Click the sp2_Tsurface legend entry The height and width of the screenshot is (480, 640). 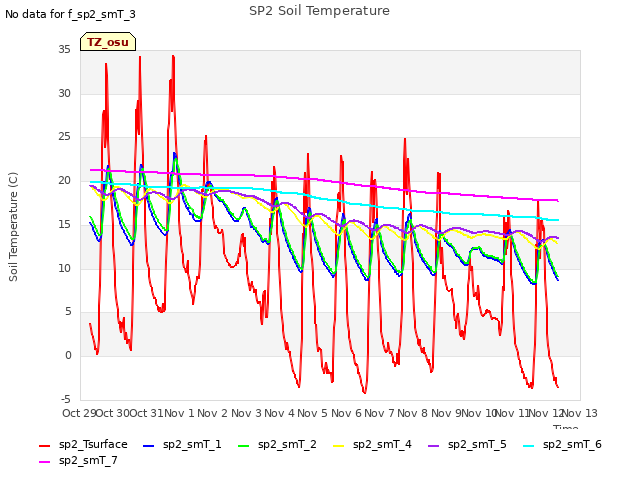tap(84, 444)
